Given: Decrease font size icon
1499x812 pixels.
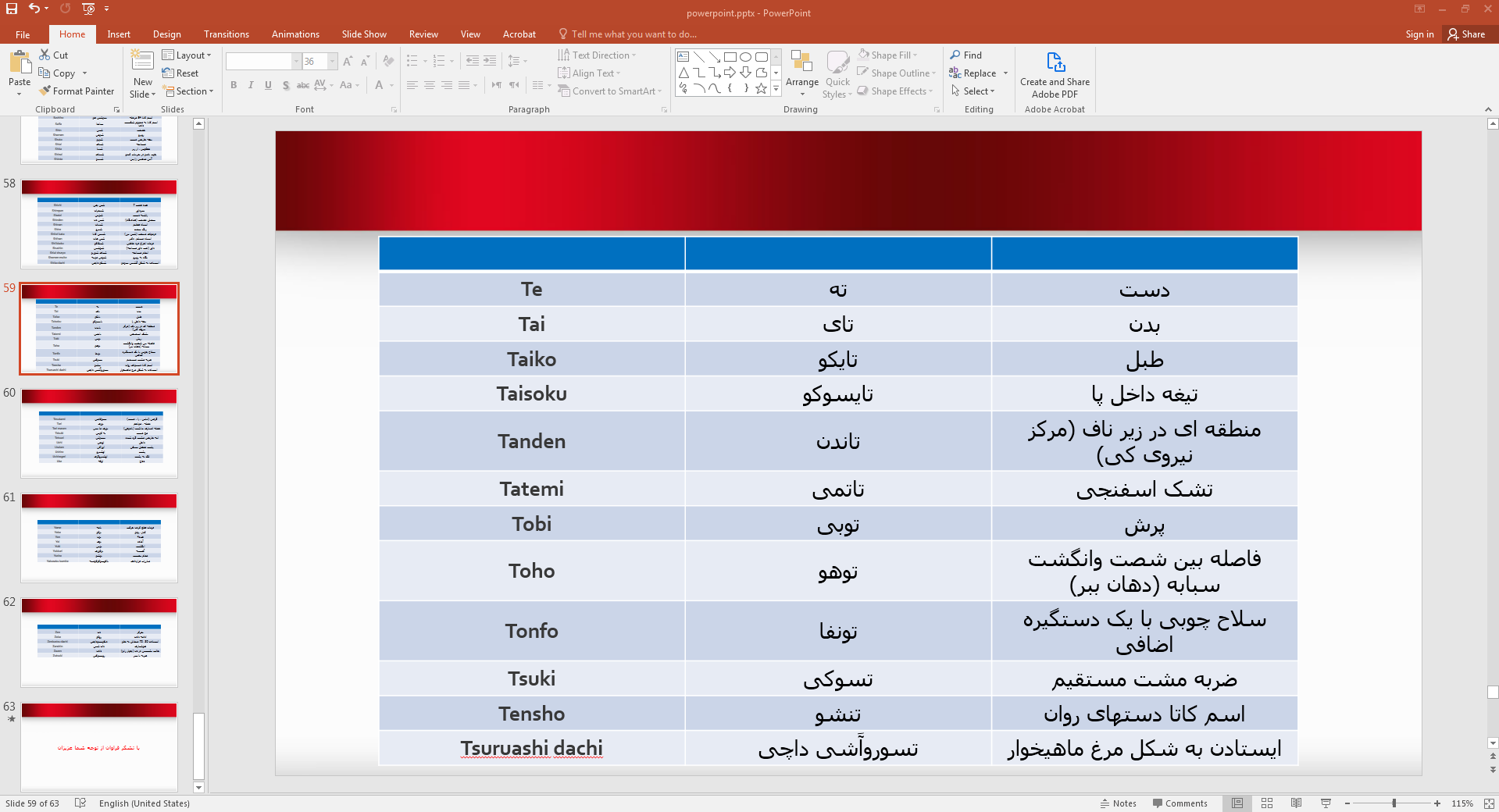Looking at the screenshot, I should (x=365, y=61).
